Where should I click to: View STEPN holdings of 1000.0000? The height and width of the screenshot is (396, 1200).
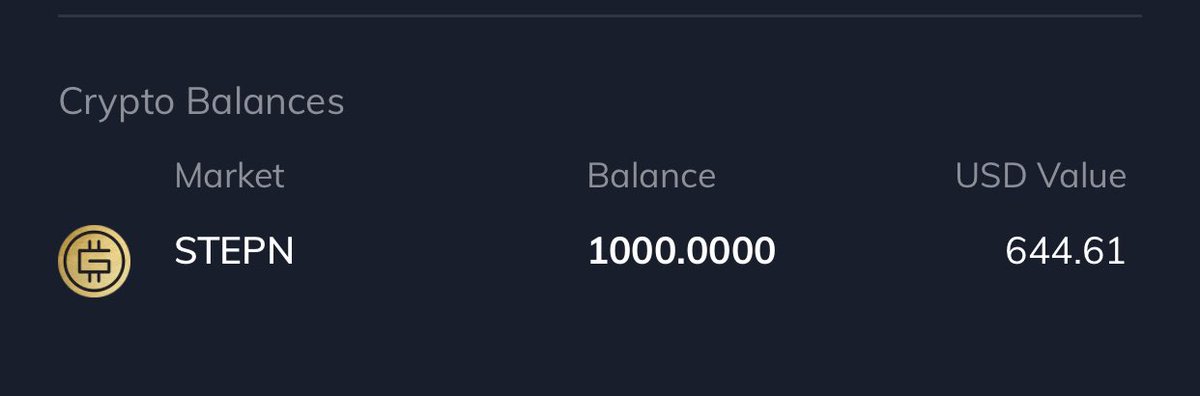681,251
